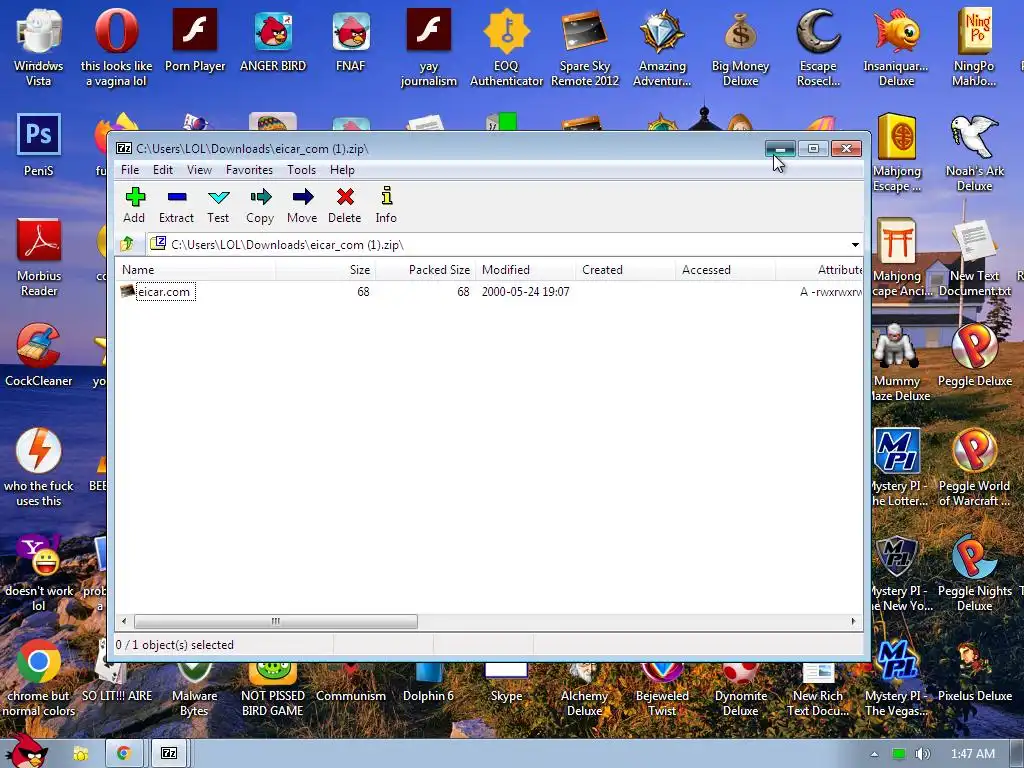Select the Dolphin 6 desktop icon

click(x=428, y=682)
